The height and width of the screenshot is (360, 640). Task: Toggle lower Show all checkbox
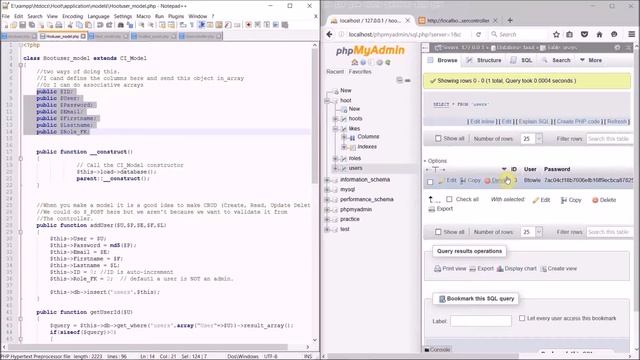click(x=438, y=232)
